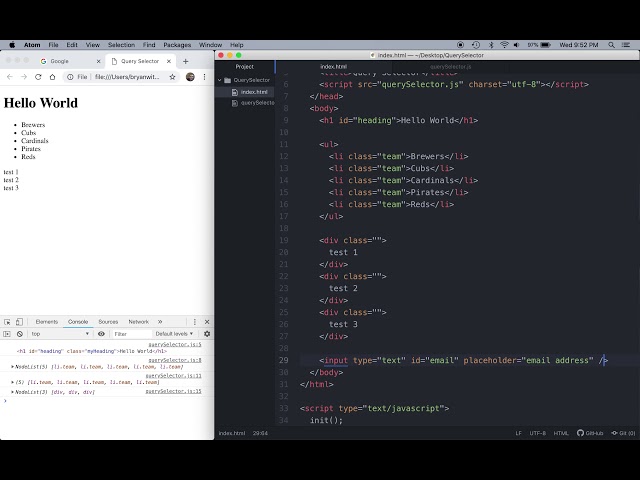Click the eye live expression icon
The width and height of the screenshot is (640, 480).
coord(101,334)
